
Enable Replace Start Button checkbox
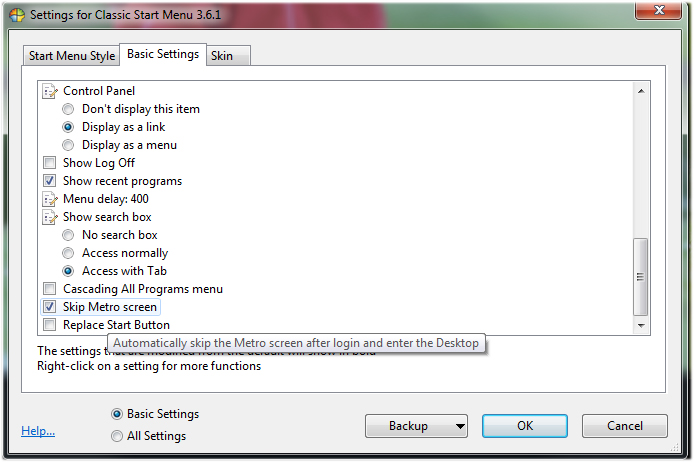coord(50,325)
